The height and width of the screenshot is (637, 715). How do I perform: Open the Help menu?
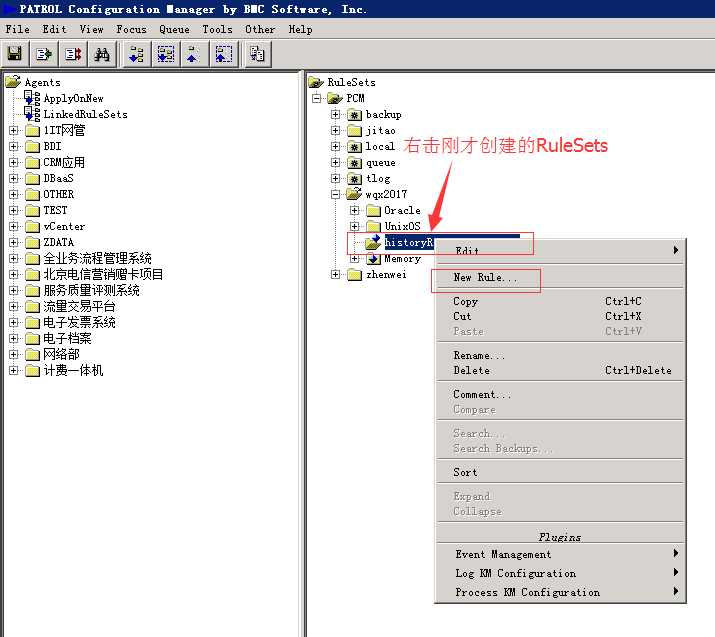pyautogui.click(x=301, y=29)
